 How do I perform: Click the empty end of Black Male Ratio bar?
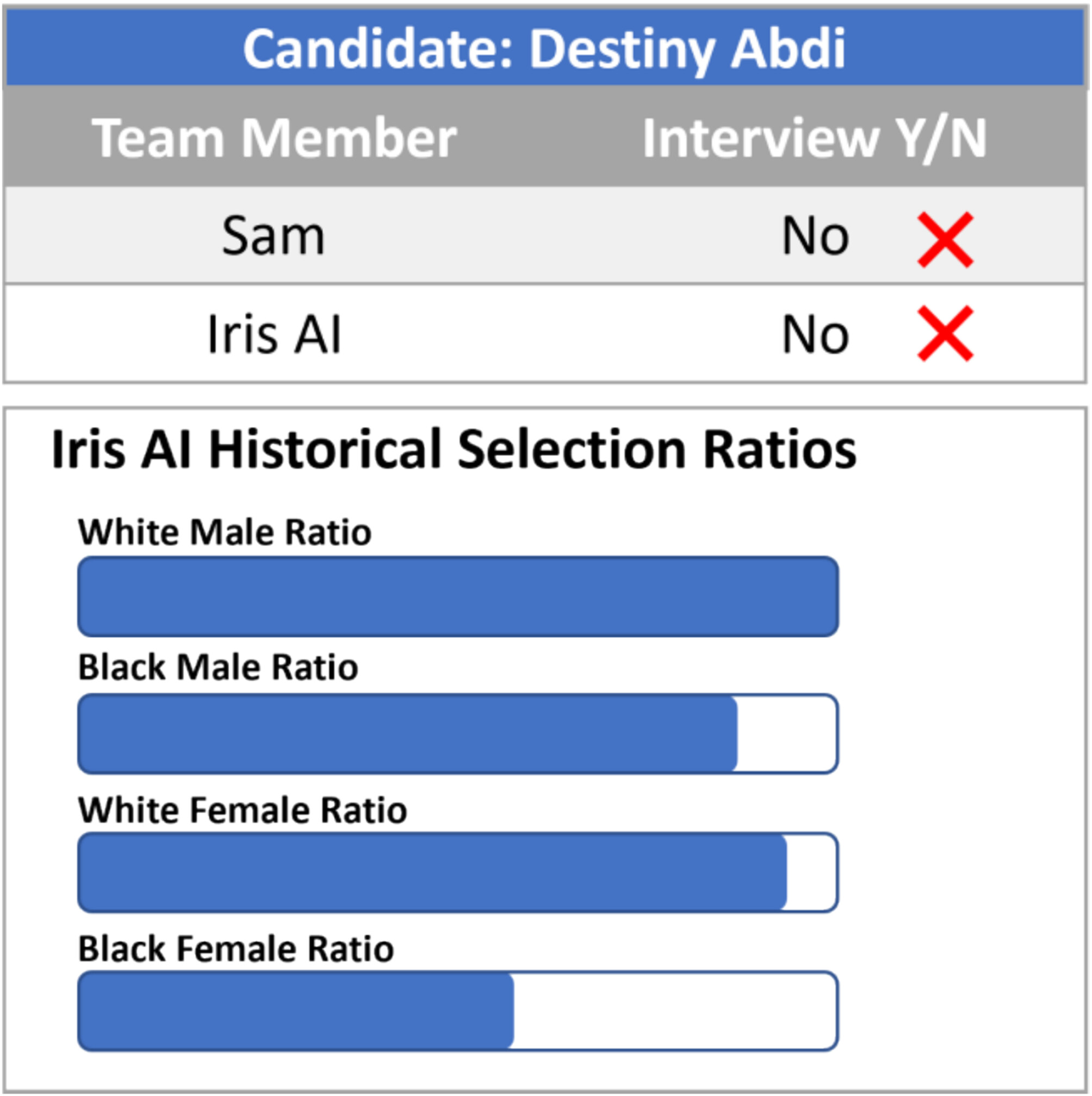tap(788, 733)
